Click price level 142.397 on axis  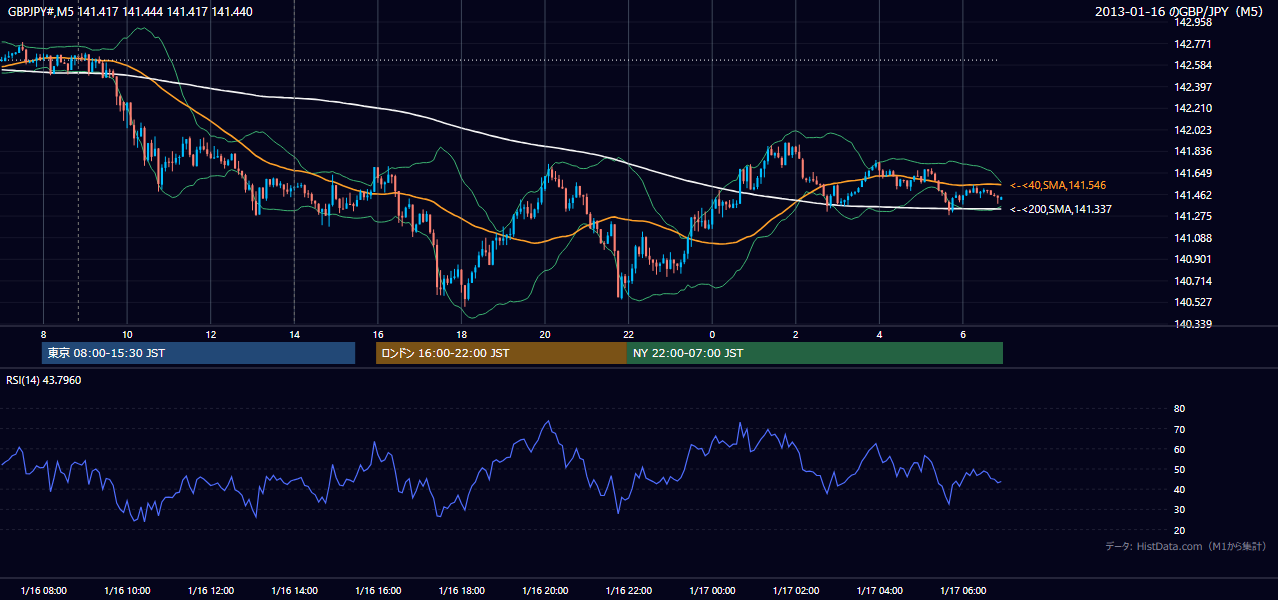(x=1193, y=86)
